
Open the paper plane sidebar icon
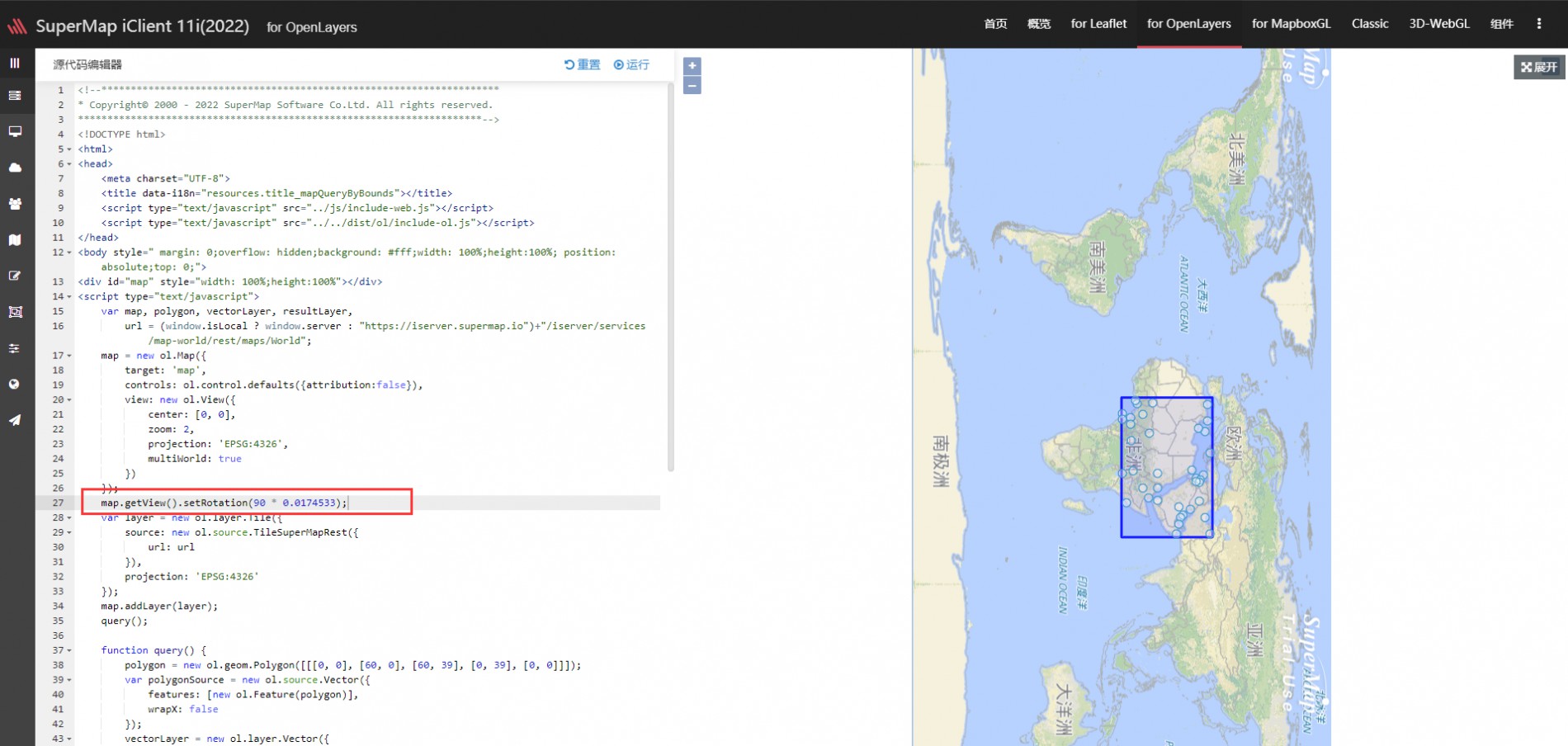point(15,420)
